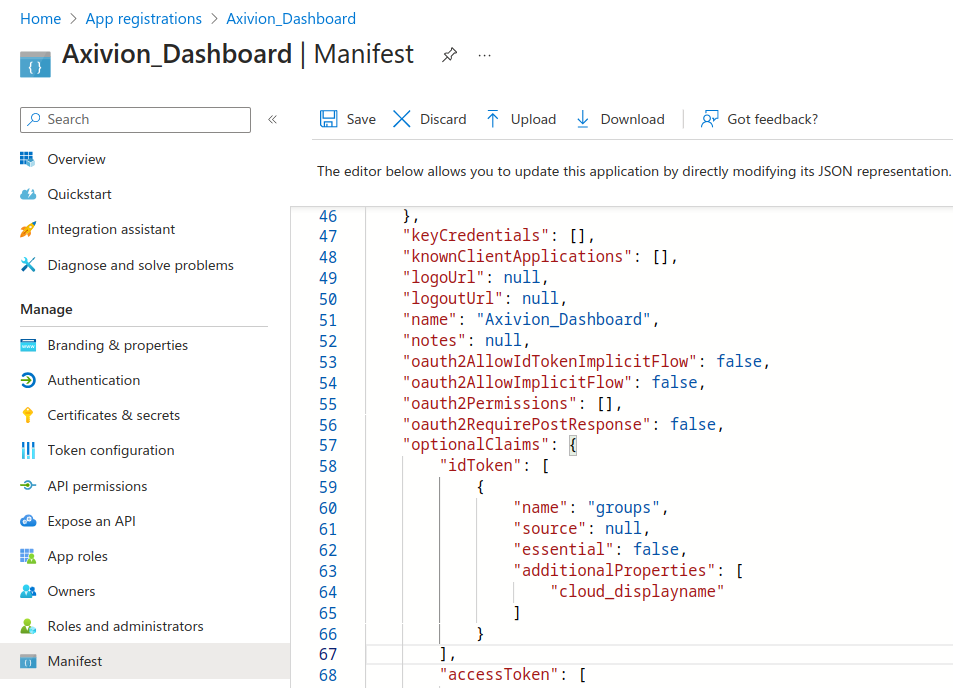The image size is (953, 688).
Task: Focus the sidebar Search field
Action: tap(135, 119)
